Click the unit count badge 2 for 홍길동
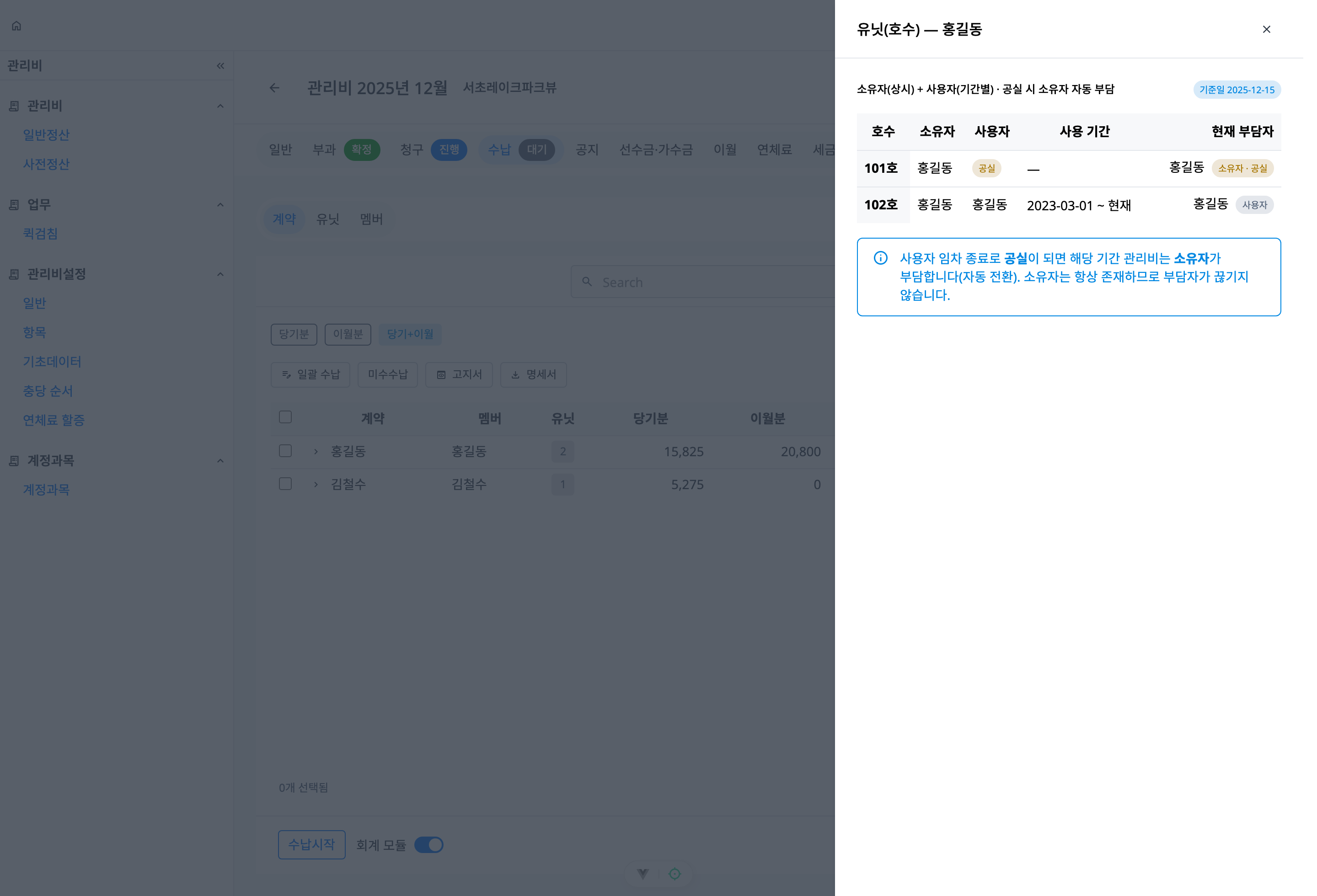This screenshot has height=896, width=1317. point(563,451)
